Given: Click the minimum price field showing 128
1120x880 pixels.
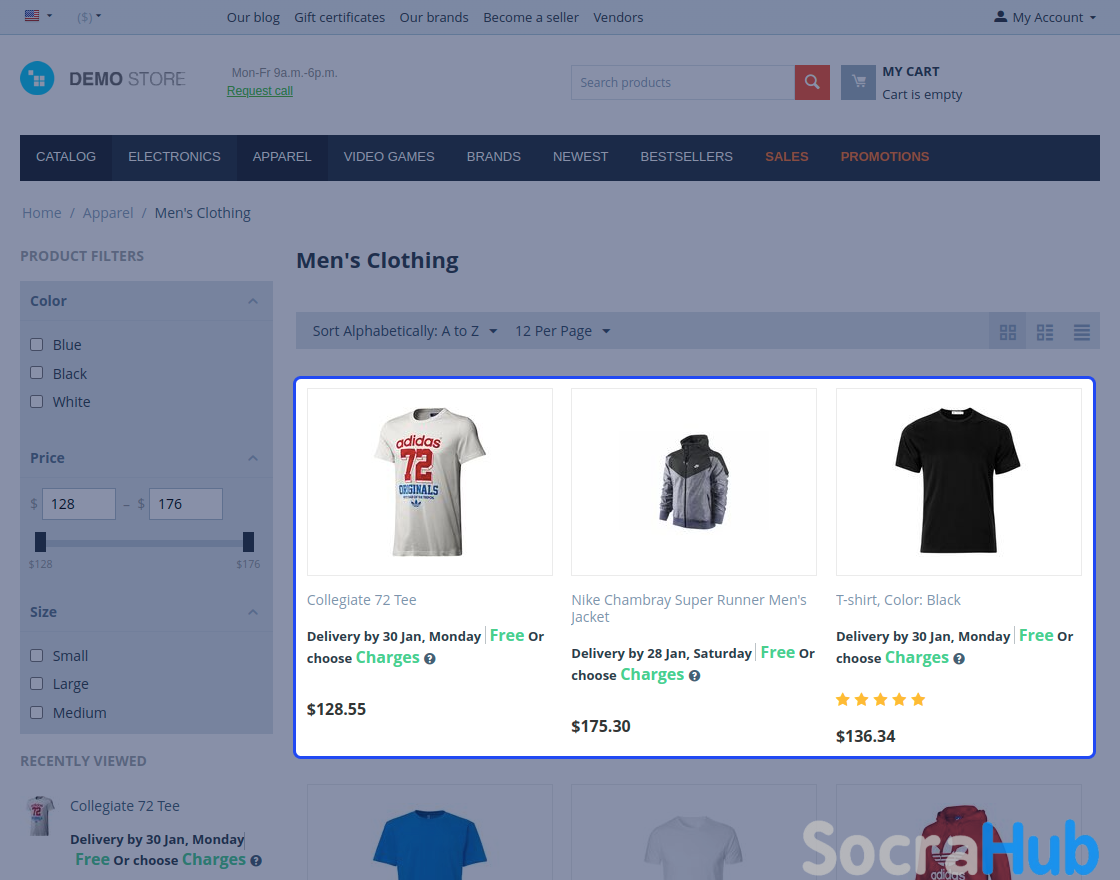Looking at the screenshot, I should click(x=79, y=504).
